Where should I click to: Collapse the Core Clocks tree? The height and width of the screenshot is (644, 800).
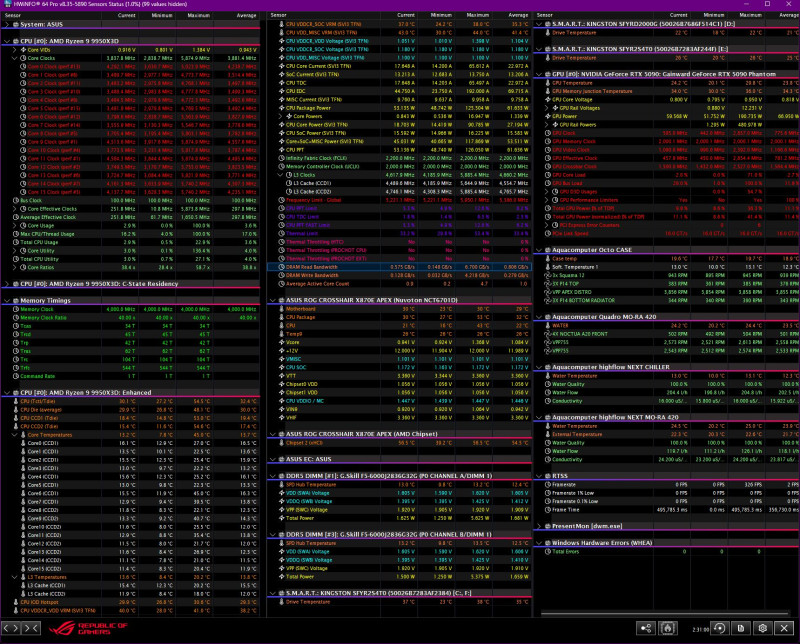tap(15, 58)
